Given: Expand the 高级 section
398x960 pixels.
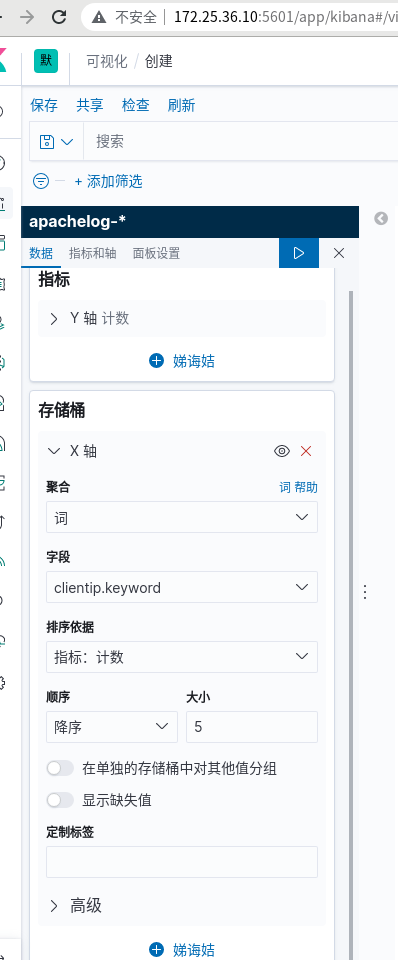Looking at the screenshot, I should click(75, 906).
